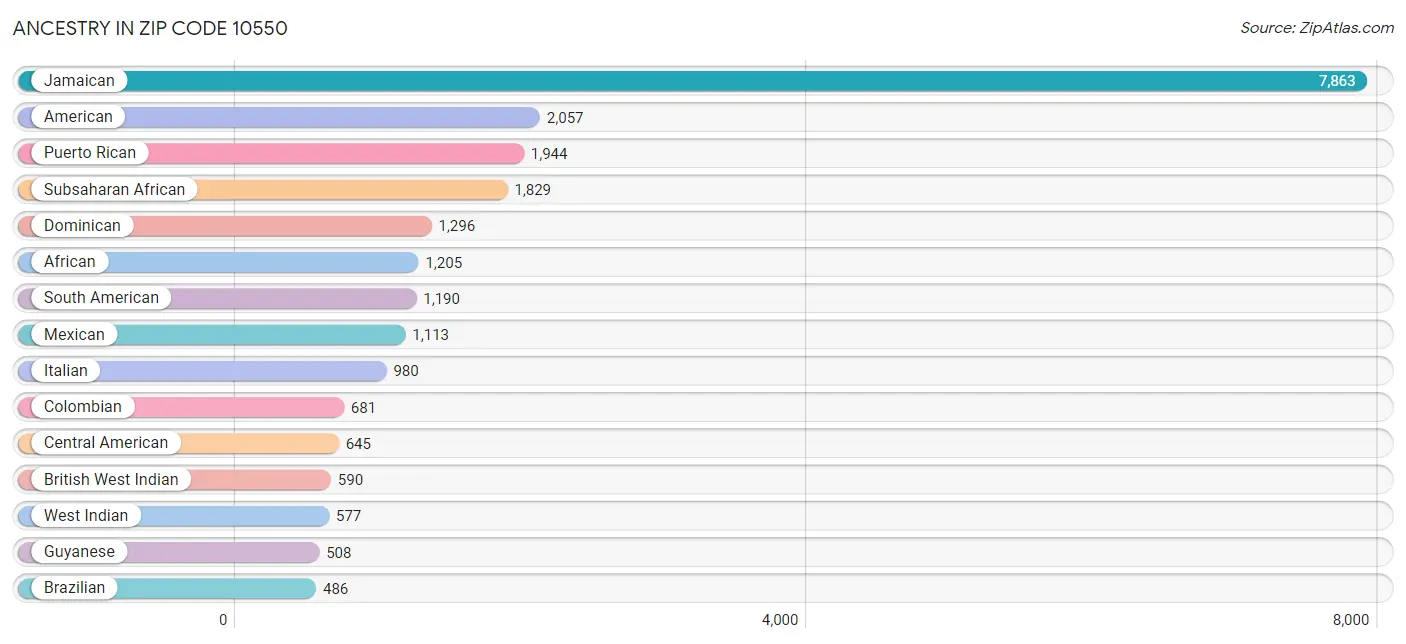The image size is (1406, 644).
Task: Click the Ancestry in Zip Code 10550 title
Action: pyautogui.click(x=150, y=28)
